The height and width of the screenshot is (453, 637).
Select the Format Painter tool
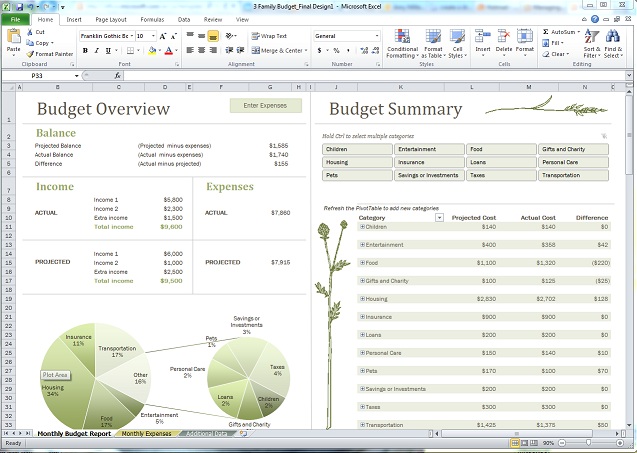point(50,54)
